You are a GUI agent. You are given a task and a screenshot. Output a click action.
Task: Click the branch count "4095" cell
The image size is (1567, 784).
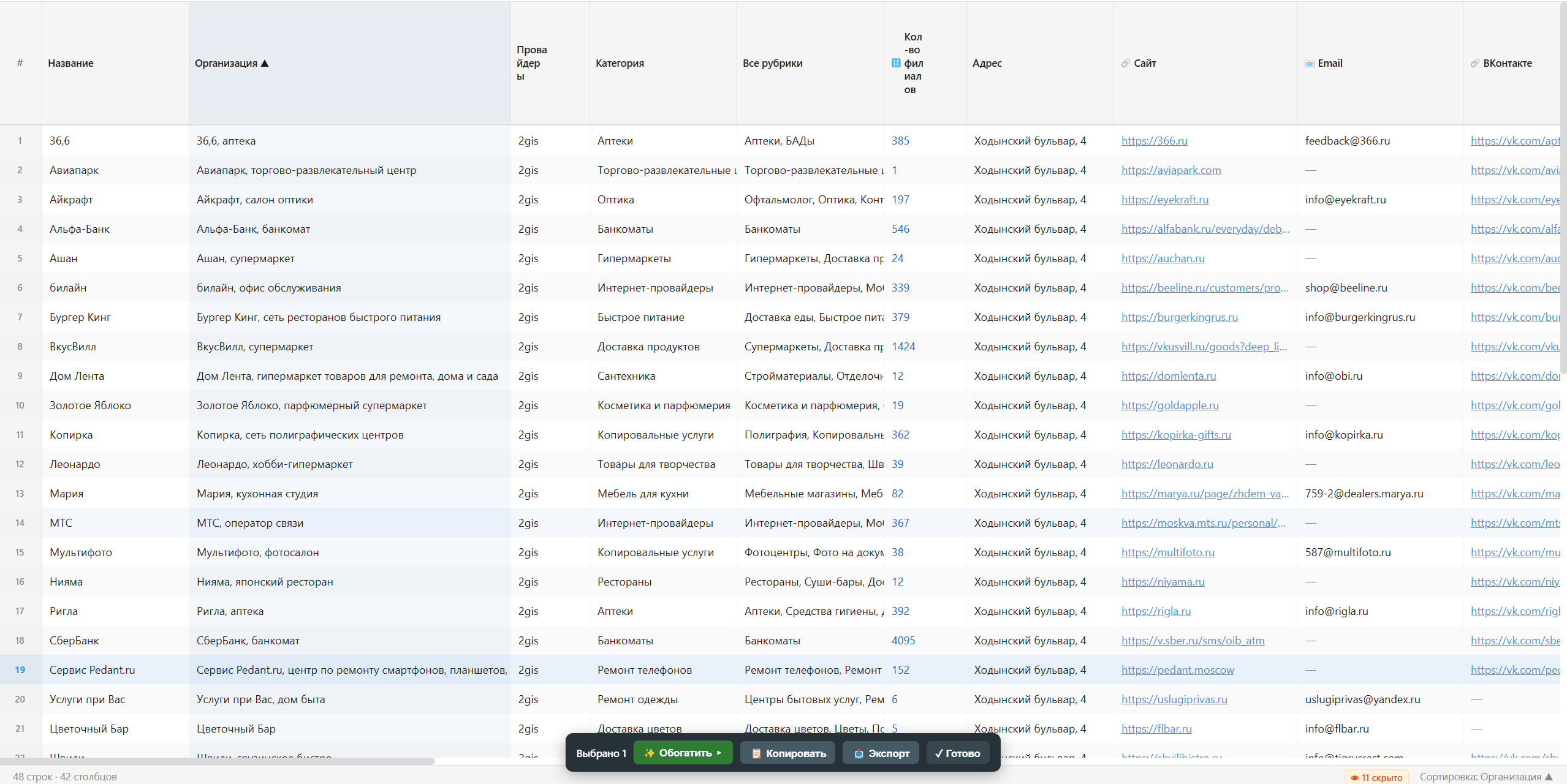click(x=925, y=641)
